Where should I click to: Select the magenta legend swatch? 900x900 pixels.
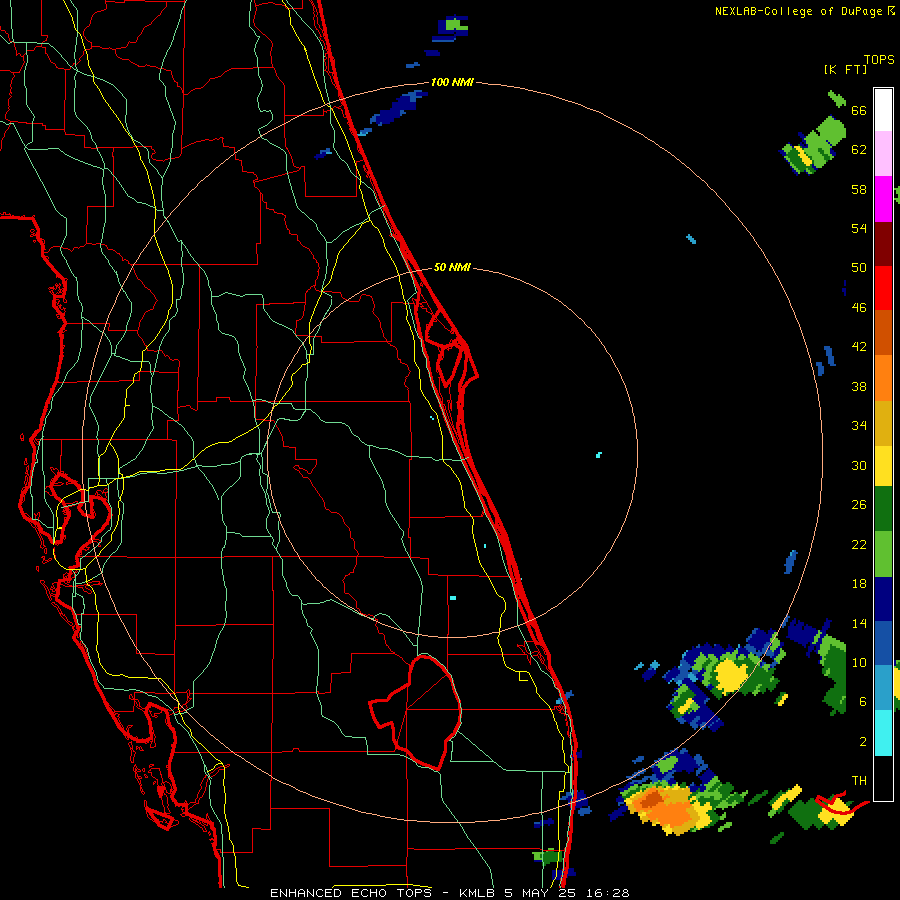[x=883, y=199]
